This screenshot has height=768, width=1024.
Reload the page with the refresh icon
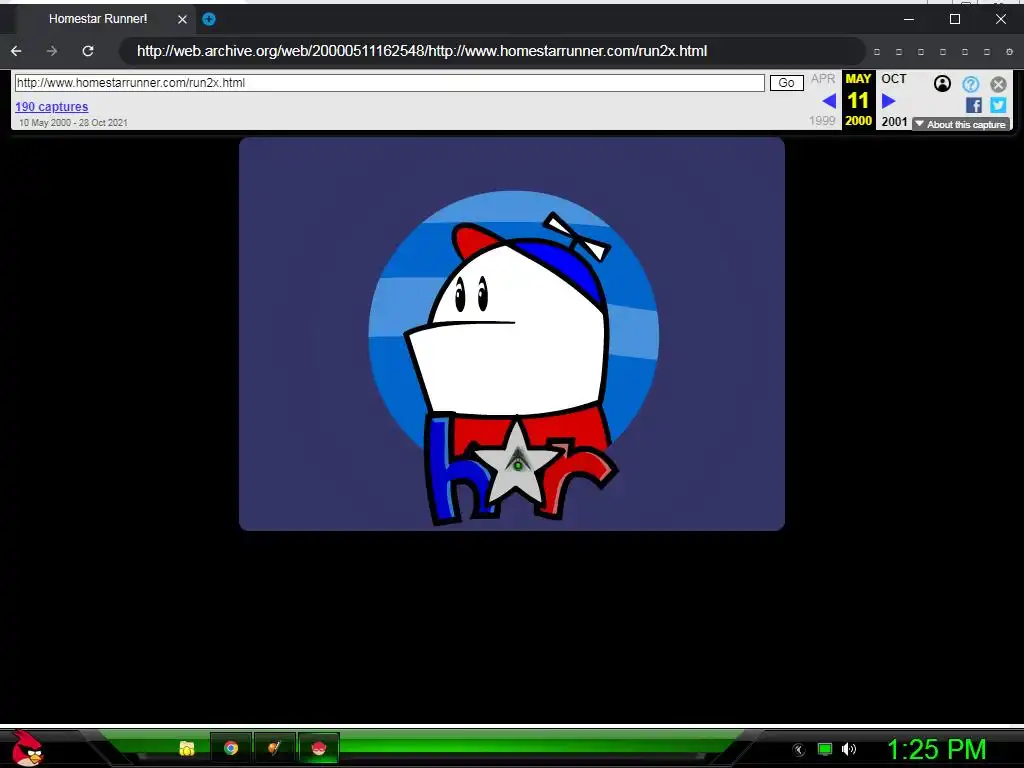(88, 51)
